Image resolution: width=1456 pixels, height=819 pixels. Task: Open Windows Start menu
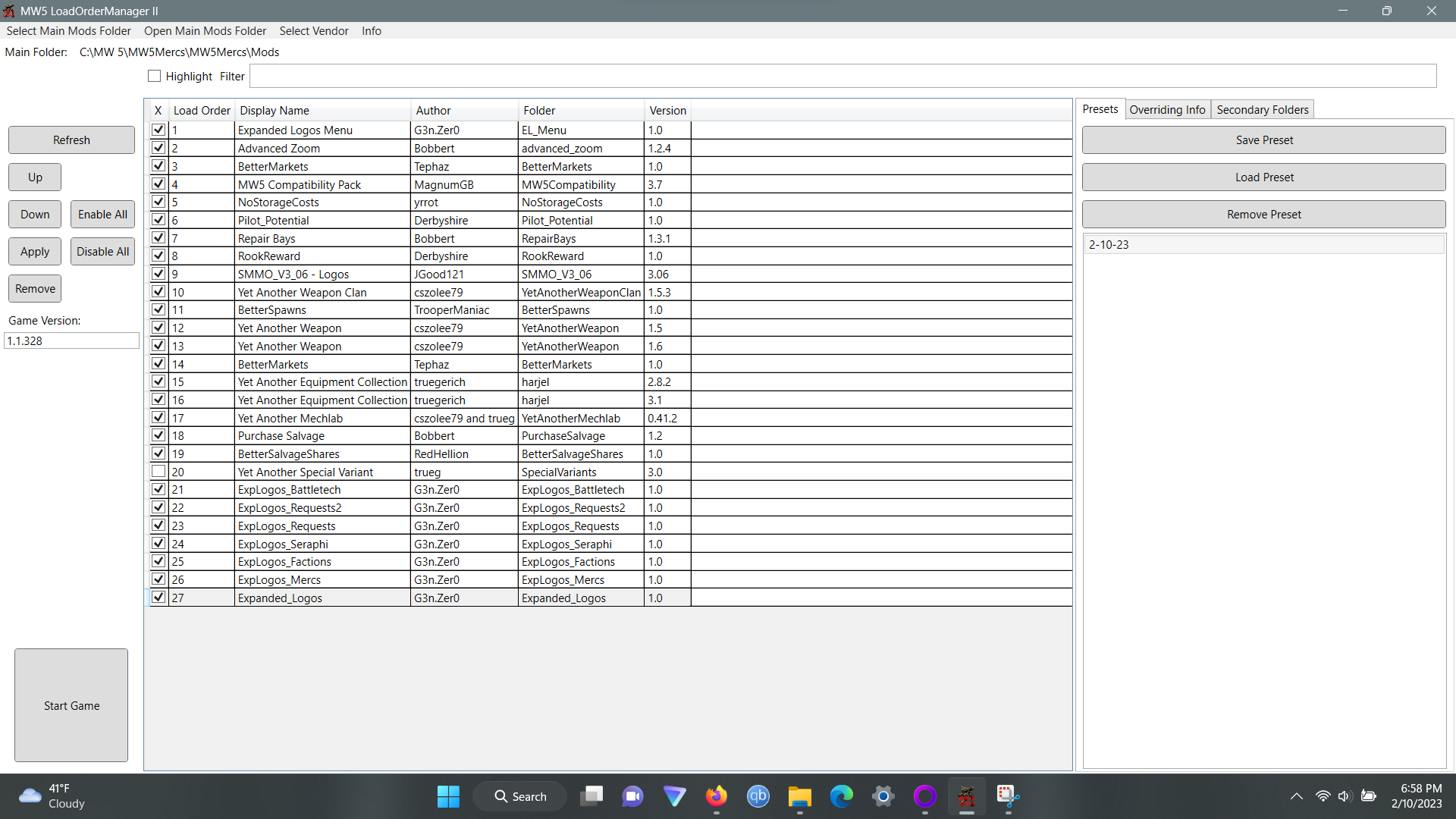click(448, 796)
